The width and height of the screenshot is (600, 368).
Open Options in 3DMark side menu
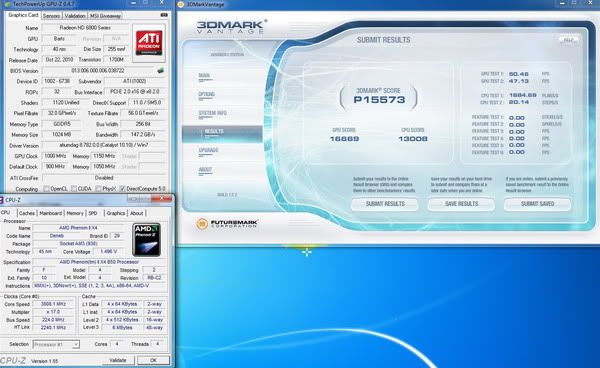click(206, 94)
